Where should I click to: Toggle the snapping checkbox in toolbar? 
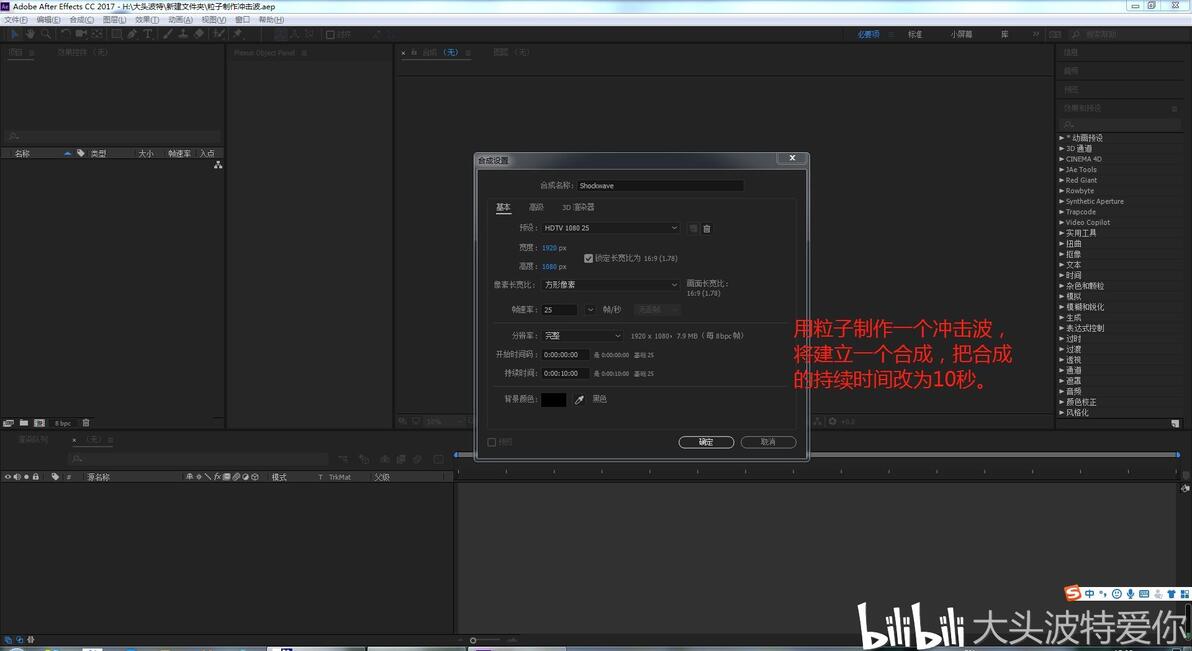(x=330, y=34)
